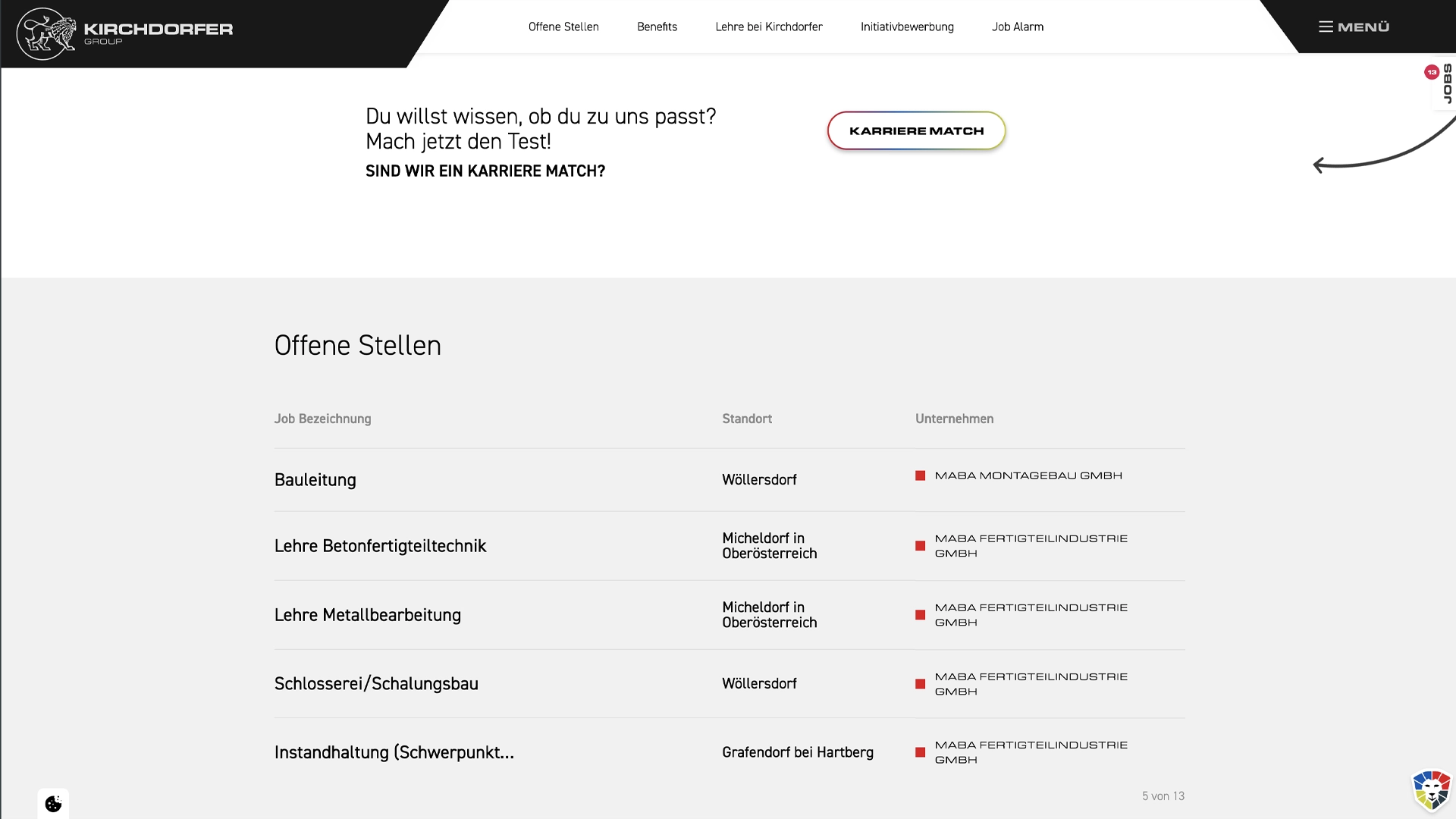Select Offene Stellen in the navigation
1456x819 pixels.
coord(563,27)
